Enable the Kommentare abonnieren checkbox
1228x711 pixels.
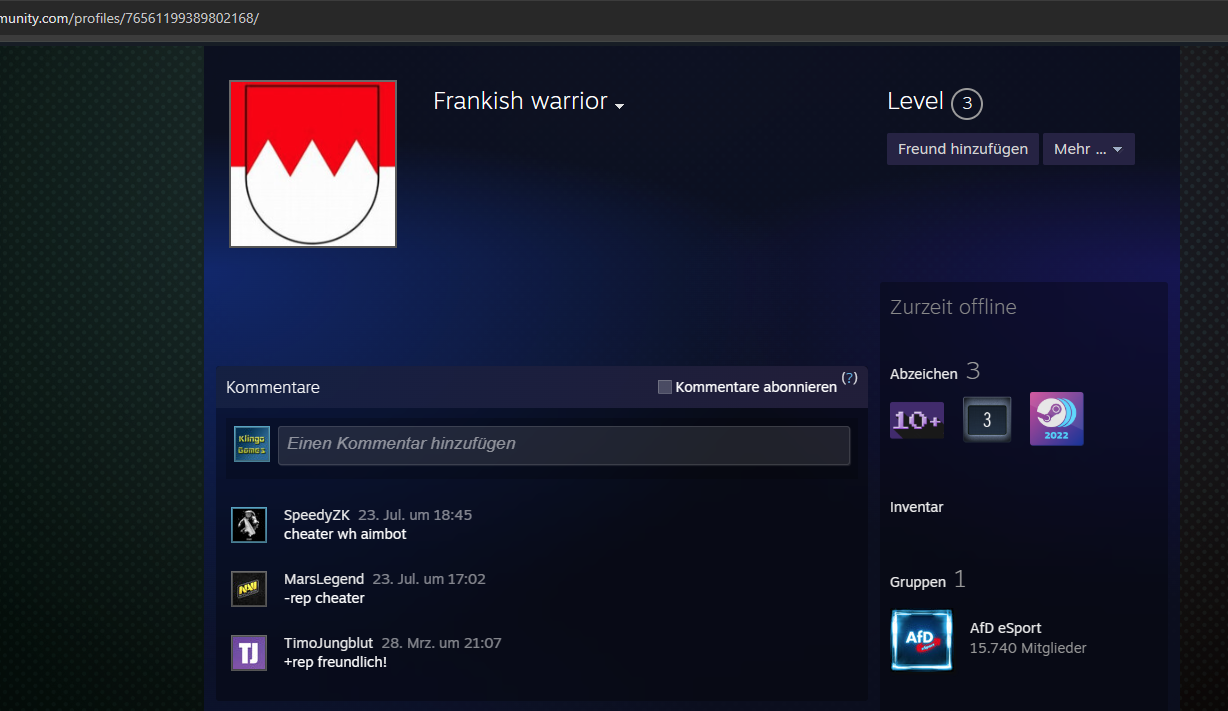pyautogui.click(x=665, y=387)
